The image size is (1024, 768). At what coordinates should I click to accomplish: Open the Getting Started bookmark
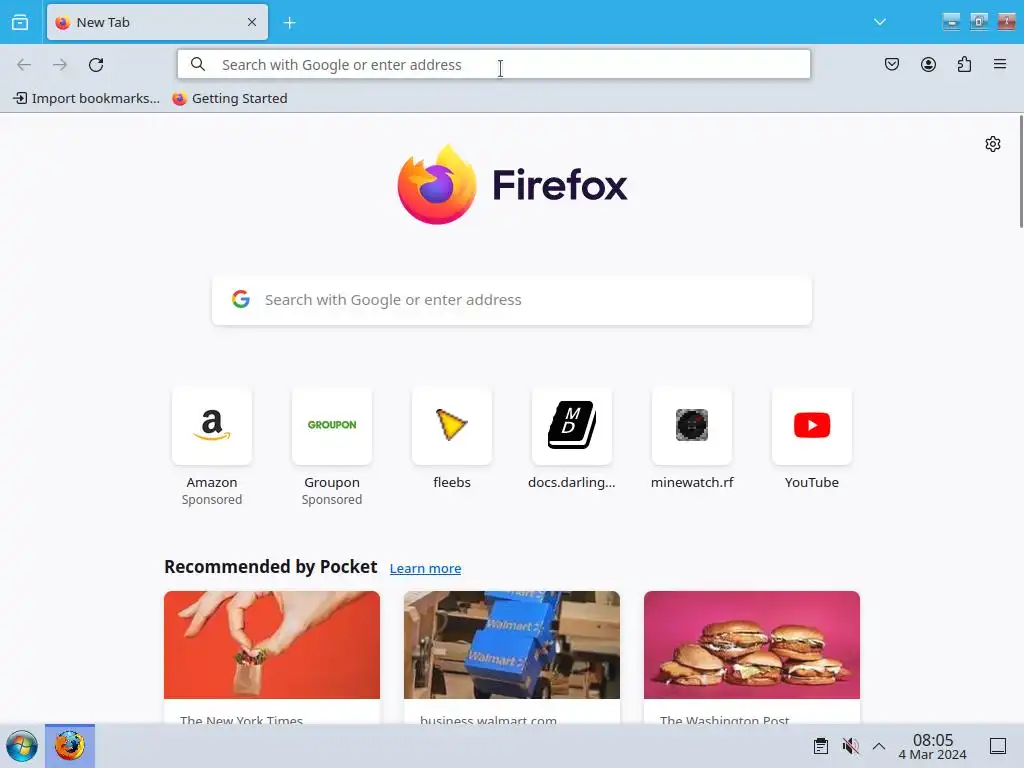coord(230,98)
